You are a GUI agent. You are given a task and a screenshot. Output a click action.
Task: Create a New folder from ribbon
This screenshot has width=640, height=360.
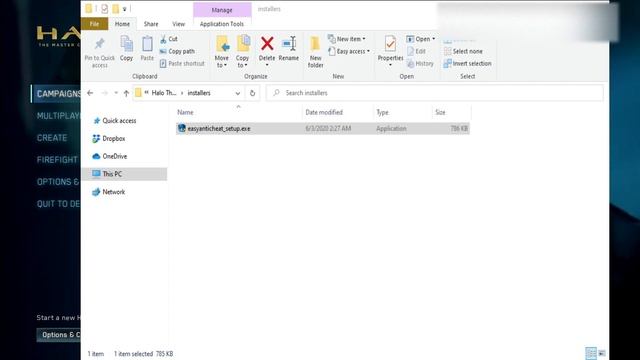coord(316,51)
